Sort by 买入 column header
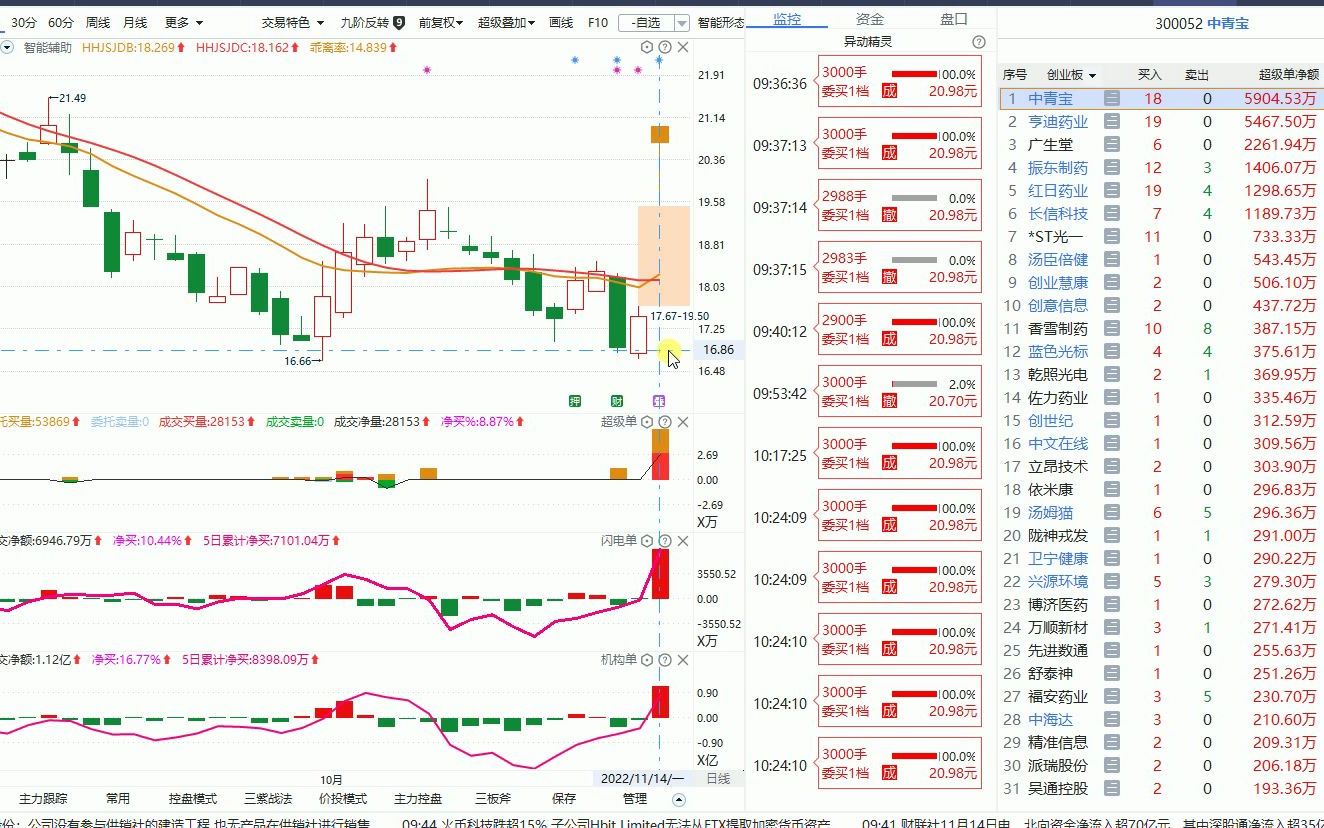 [1150, 75]
